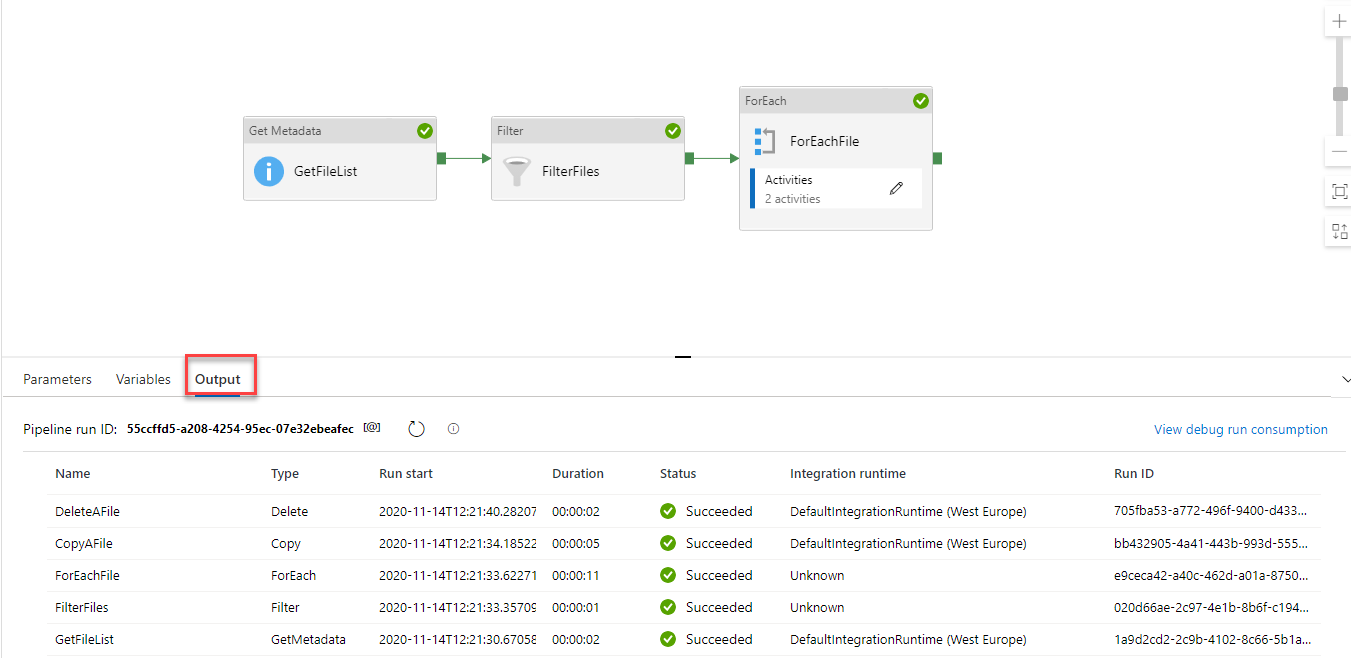Click the green success check on ForEach

pyautogui.click(x=920, y=101)
